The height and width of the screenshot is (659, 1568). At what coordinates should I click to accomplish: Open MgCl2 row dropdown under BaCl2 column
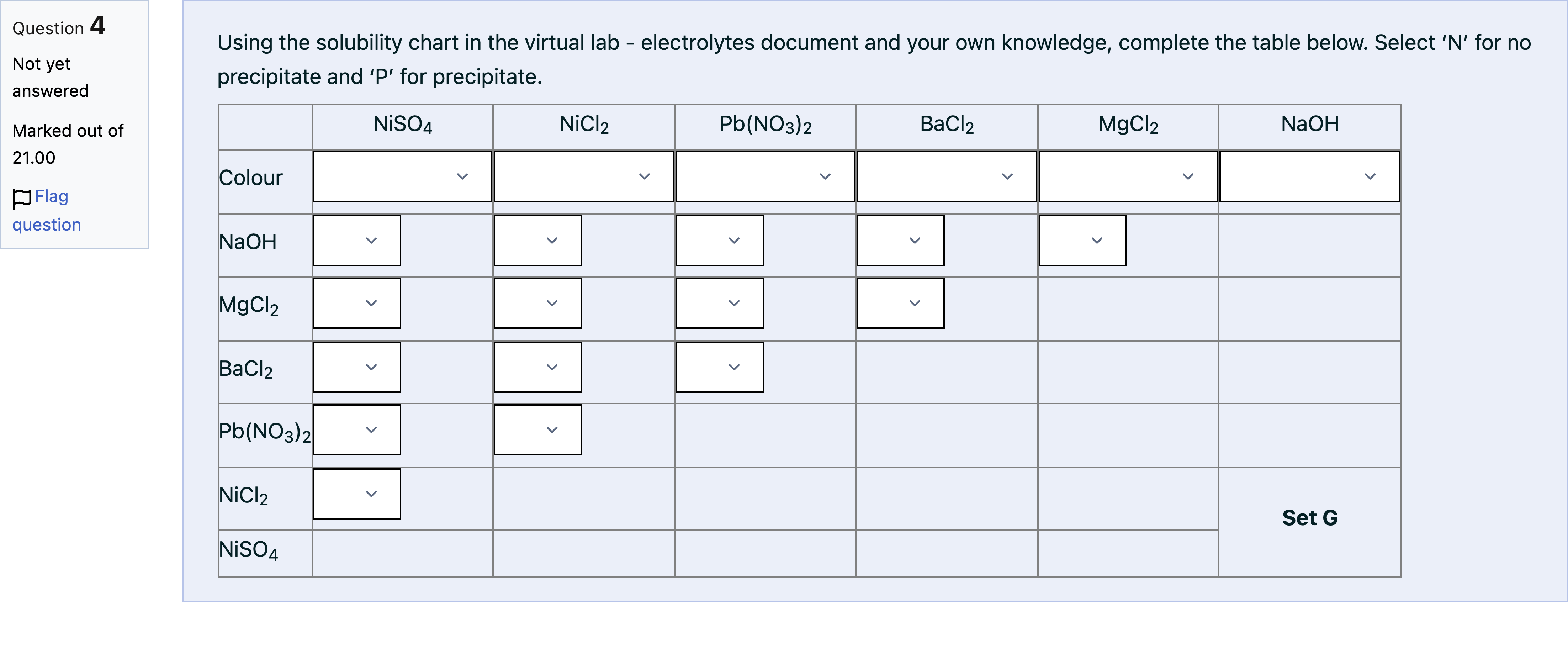pos(900,303)
